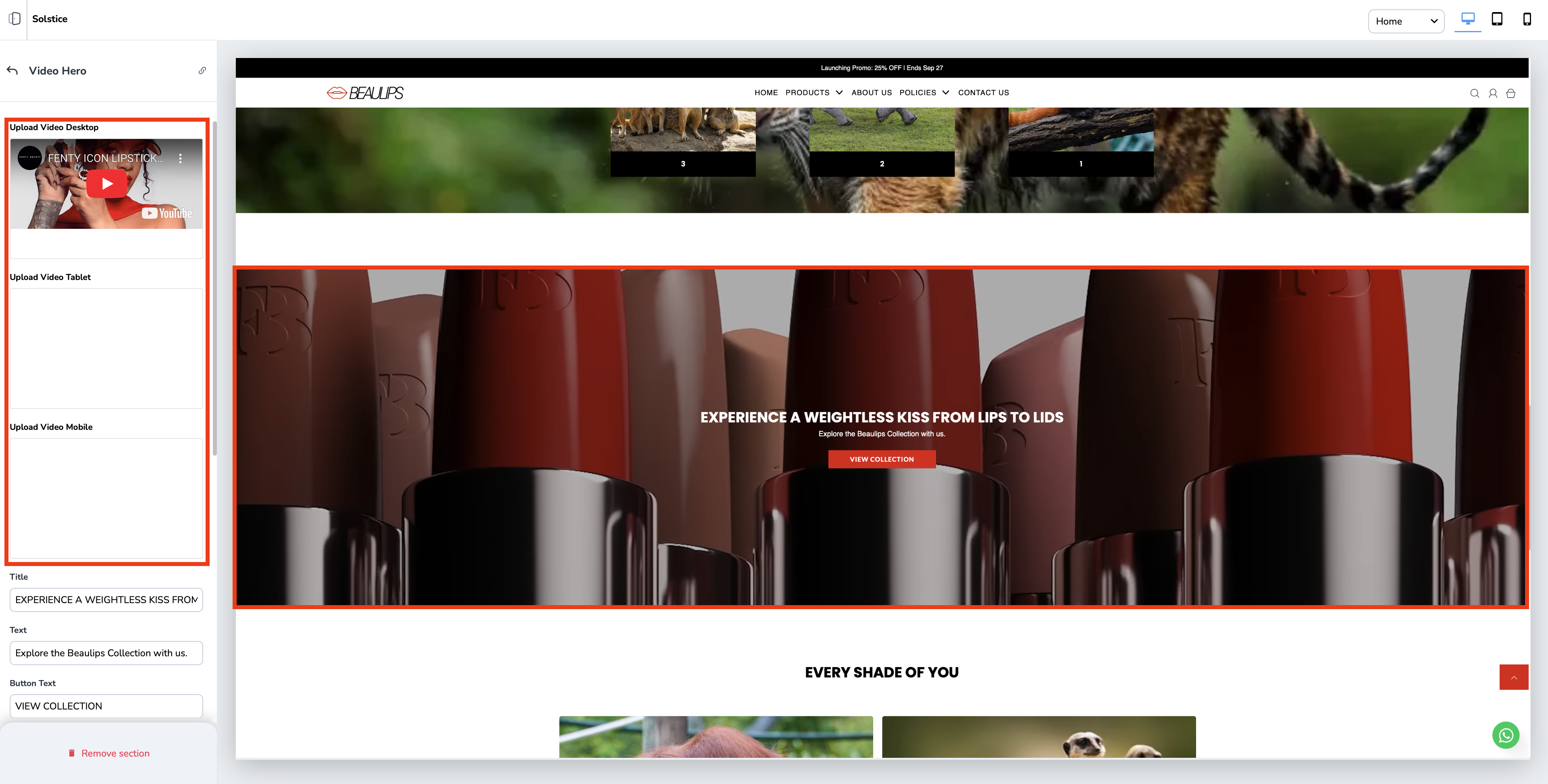Open Contact Us menu item
The image size is (1548, 784).
pos(983,93)
